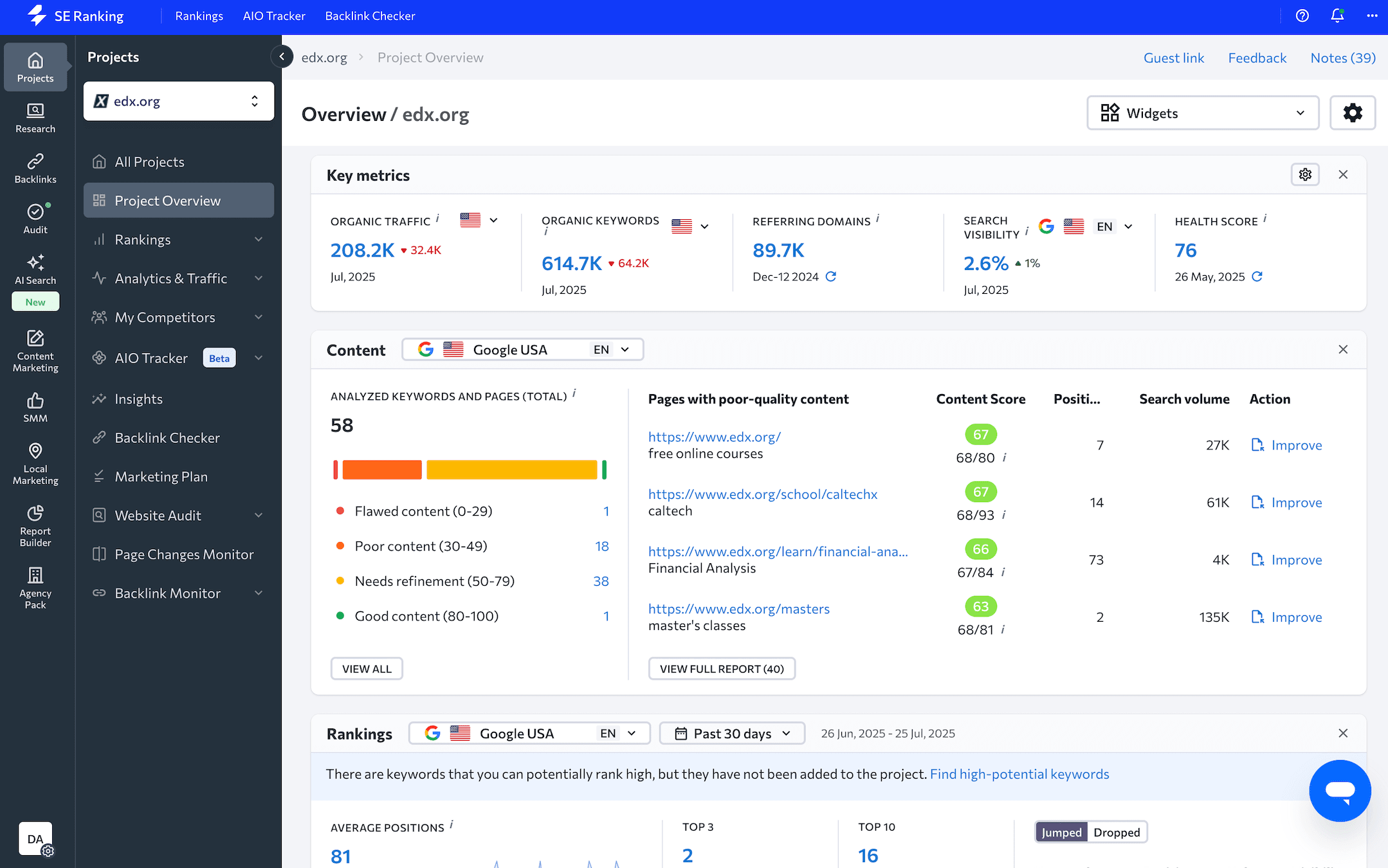Click Rankings in the top menu bar
1388x868 pixels.
click(x=199, y=15)
